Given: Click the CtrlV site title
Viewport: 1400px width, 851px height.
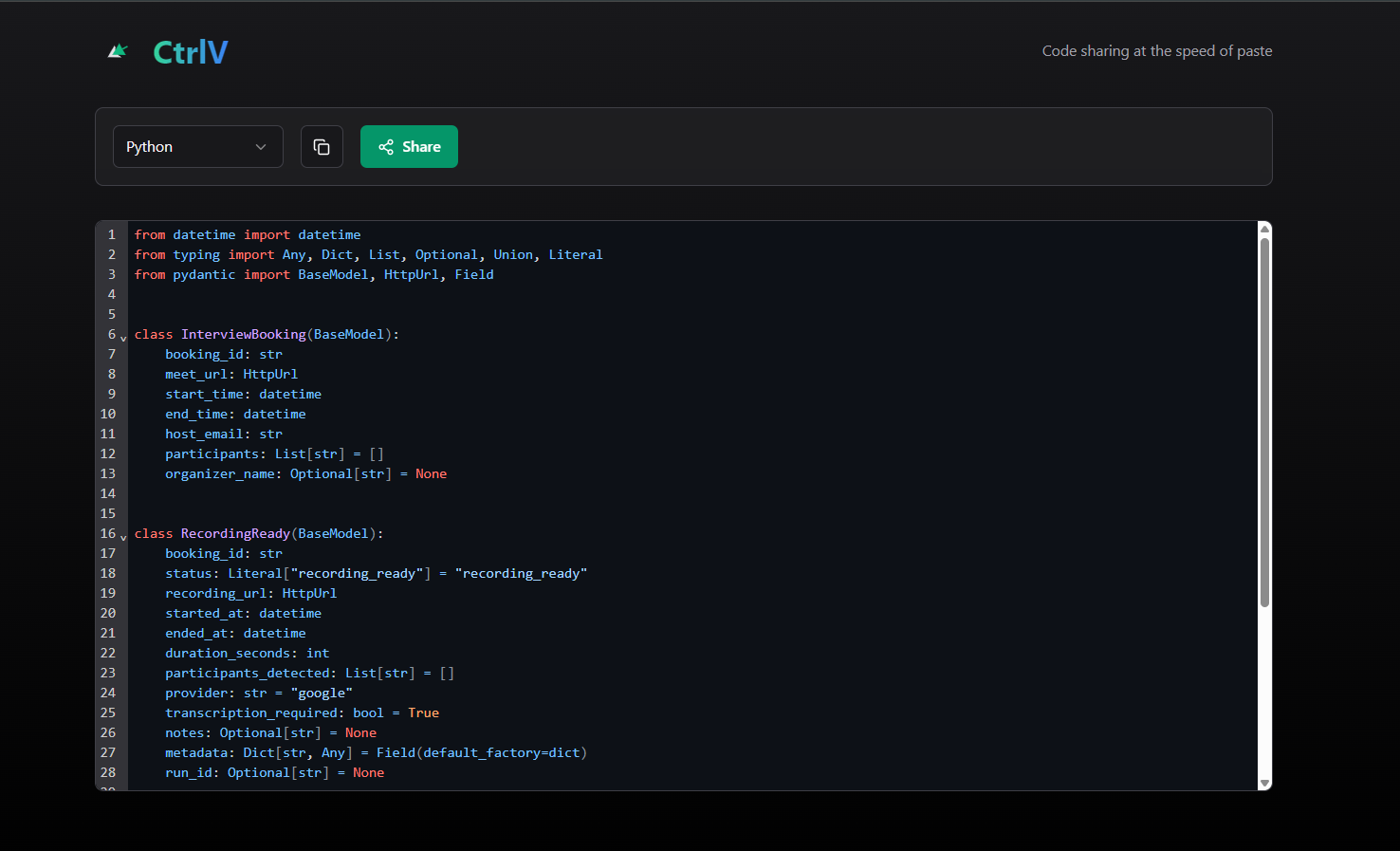Looking at the screenshot, I should pyautogui.click(x=191, y=52).
